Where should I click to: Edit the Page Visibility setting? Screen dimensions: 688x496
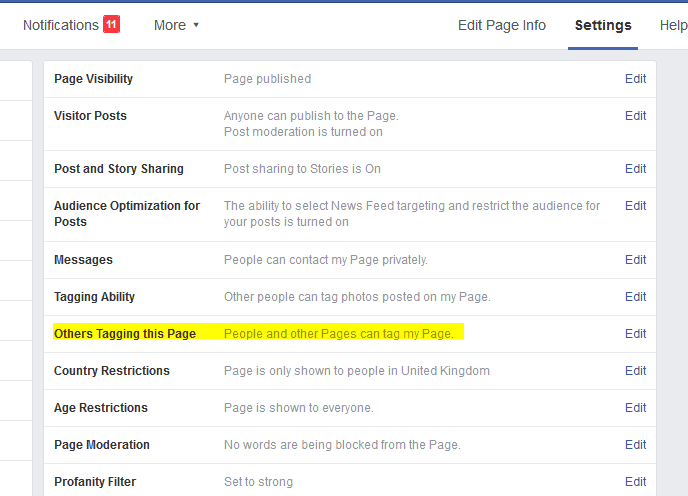pyautogui.click(x=635, y=79)
